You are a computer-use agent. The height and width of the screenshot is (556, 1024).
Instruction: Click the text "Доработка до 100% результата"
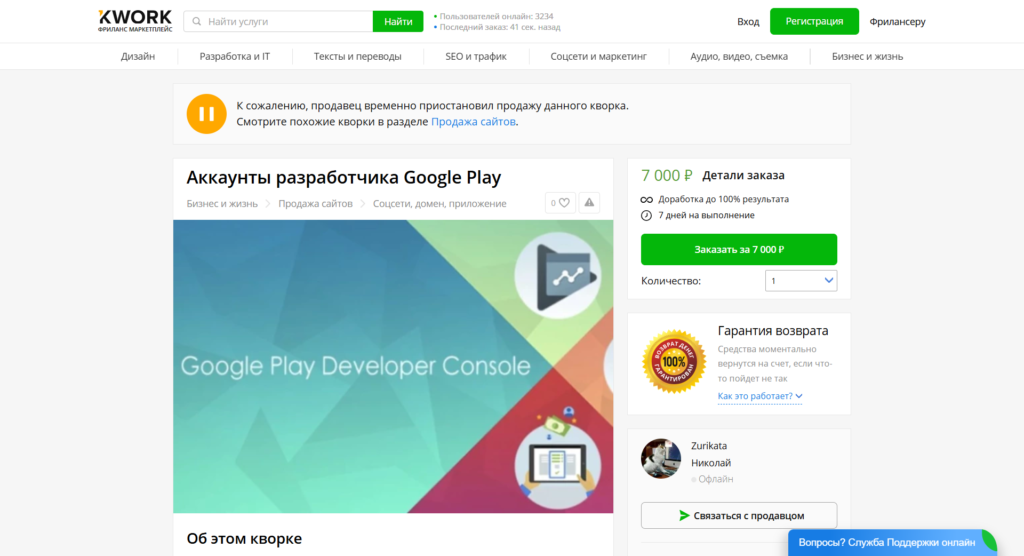point(724,199)
